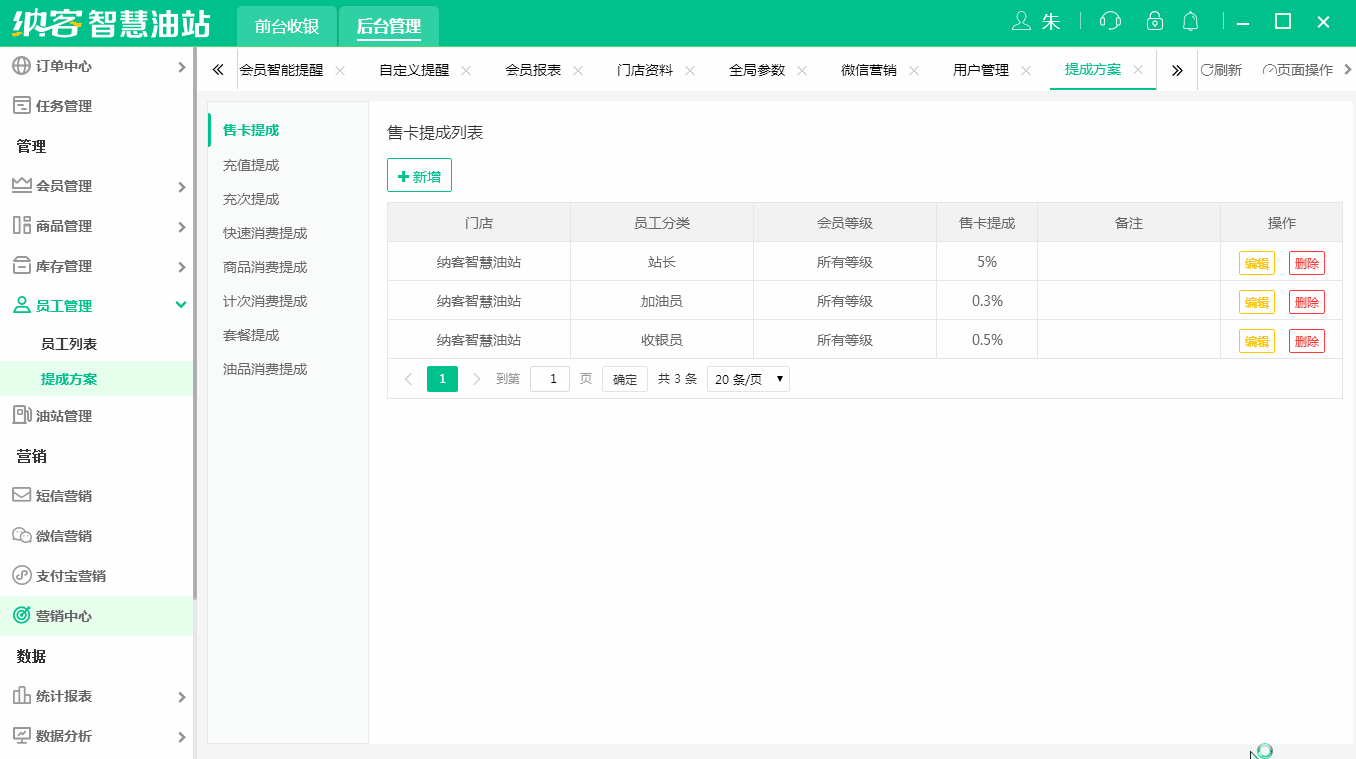Open the 任务管理 module in sidebar
Image resolution: width=1356 pixels, height=759 pixels.
60,105
